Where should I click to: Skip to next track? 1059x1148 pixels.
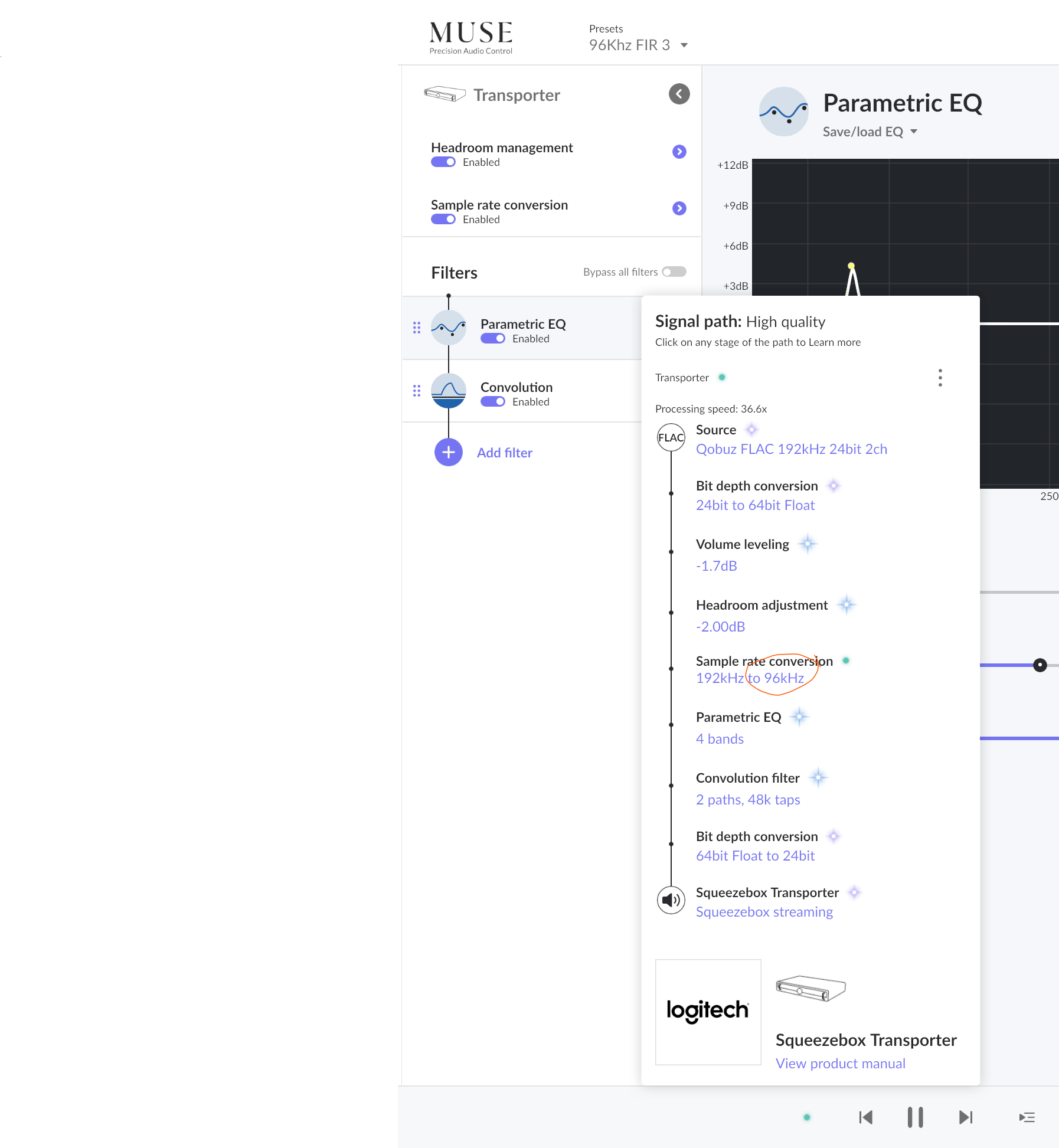(x=965, y=1117)
